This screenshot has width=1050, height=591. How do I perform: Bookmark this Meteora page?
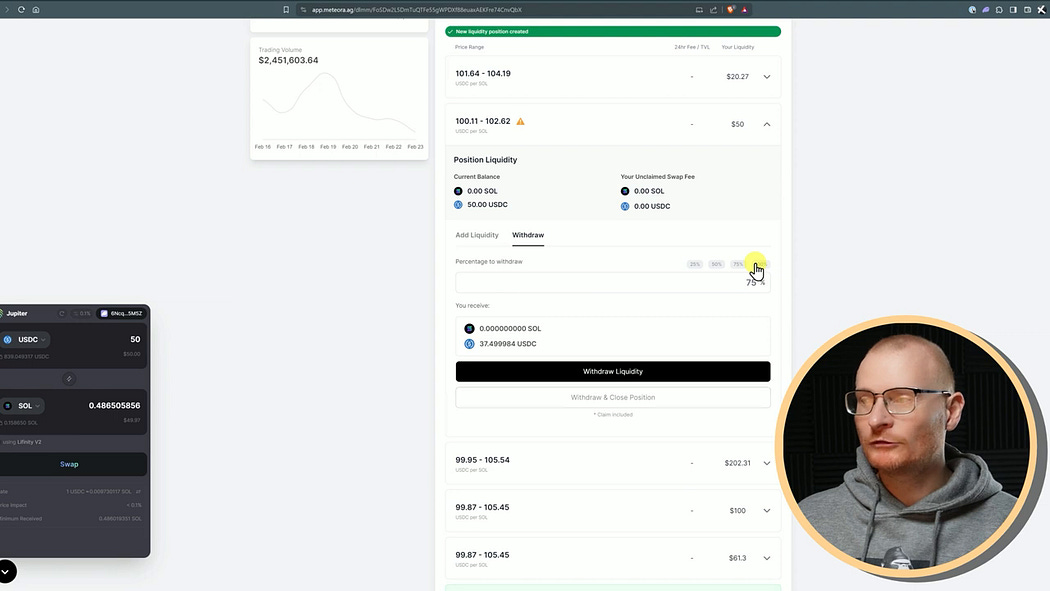286,9
